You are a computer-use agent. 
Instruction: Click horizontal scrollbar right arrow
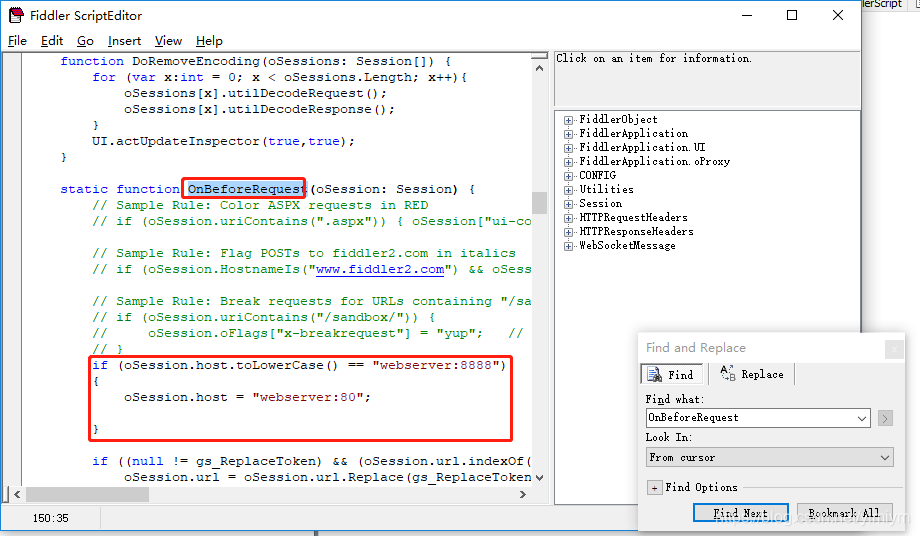tap(523, 495)
